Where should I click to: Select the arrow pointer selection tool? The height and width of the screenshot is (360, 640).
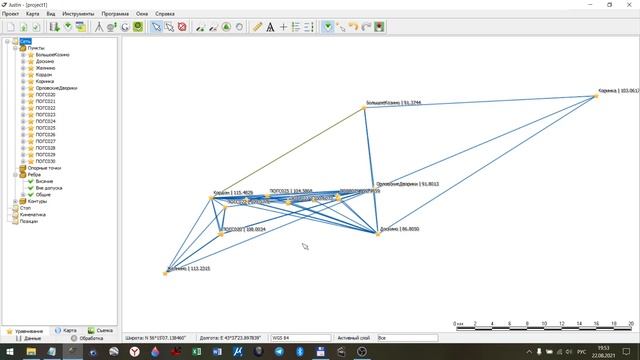[156, 27]
